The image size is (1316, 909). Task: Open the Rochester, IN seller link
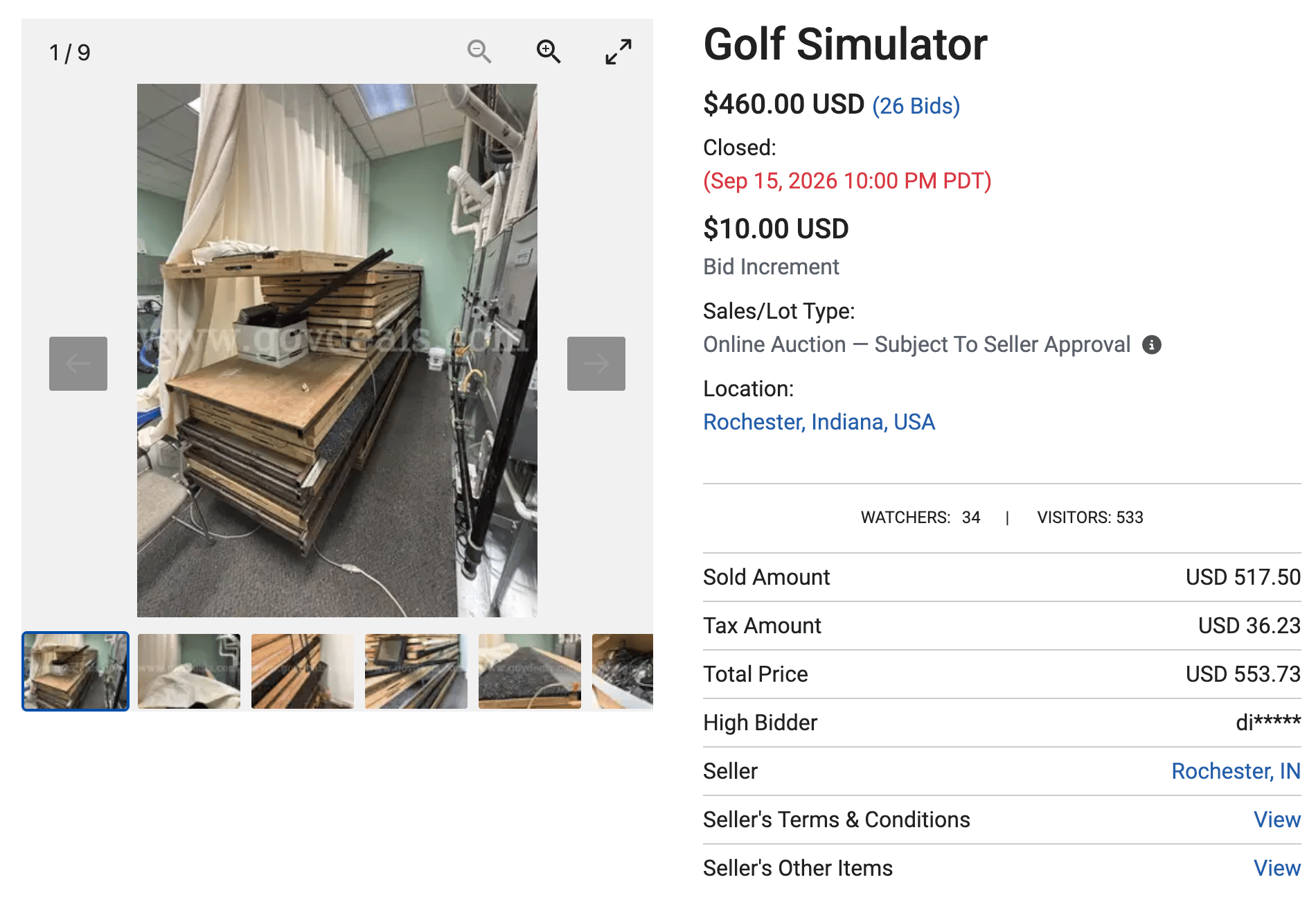(x=1236, y=771)
